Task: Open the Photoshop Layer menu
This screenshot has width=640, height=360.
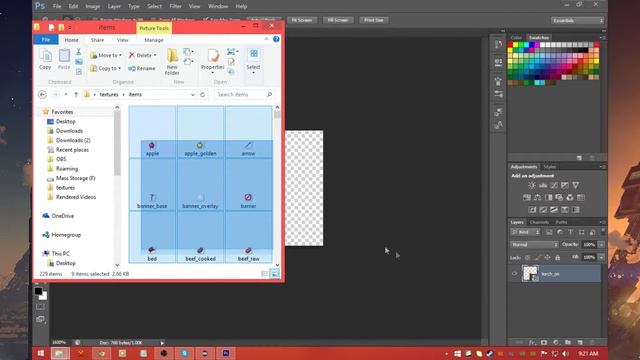Action: [114, 6]
